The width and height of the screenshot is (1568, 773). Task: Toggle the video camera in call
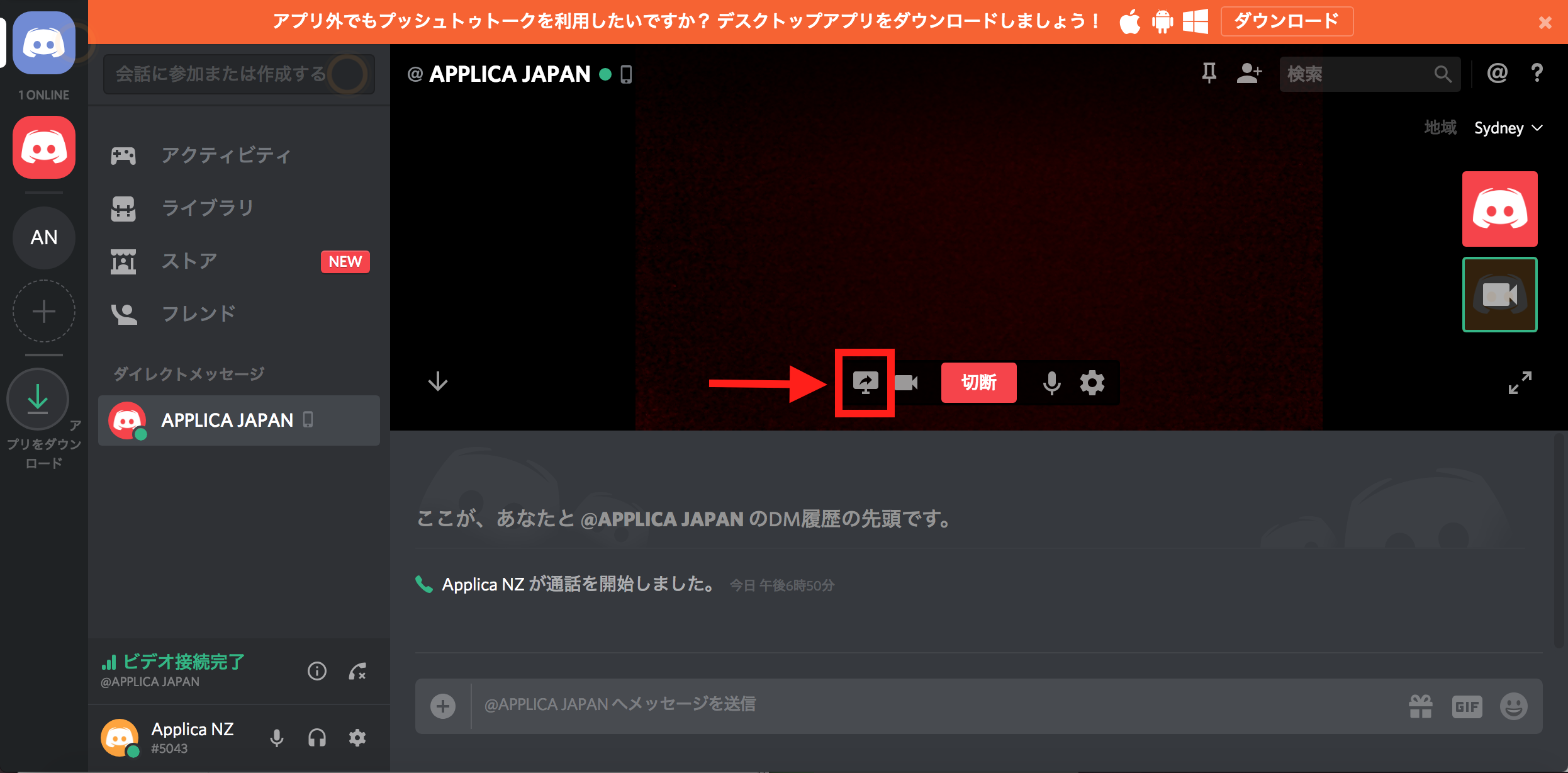coord(906,383)
